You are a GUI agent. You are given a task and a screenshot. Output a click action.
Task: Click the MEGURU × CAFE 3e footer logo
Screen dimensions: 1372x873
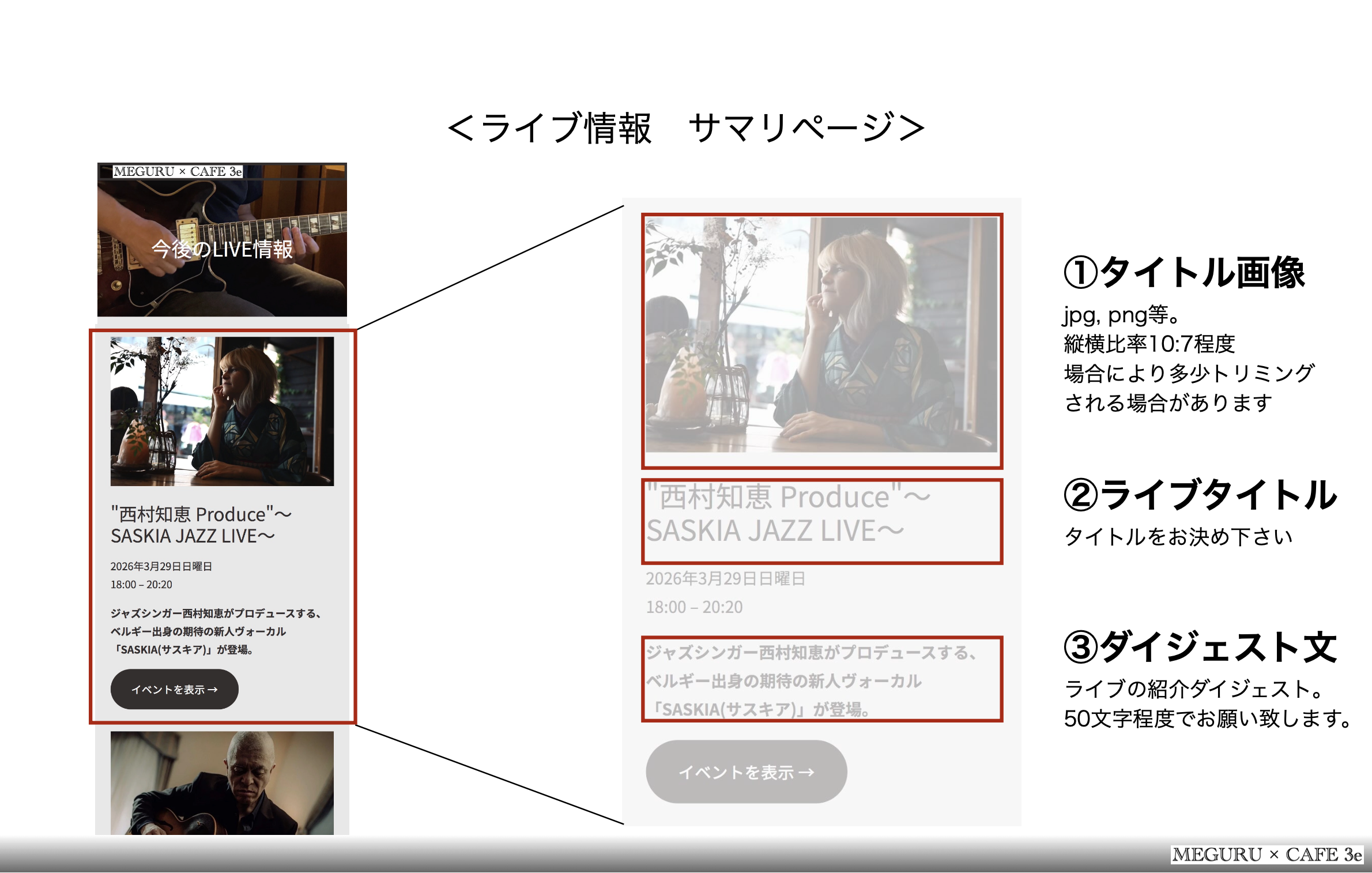1267,854
